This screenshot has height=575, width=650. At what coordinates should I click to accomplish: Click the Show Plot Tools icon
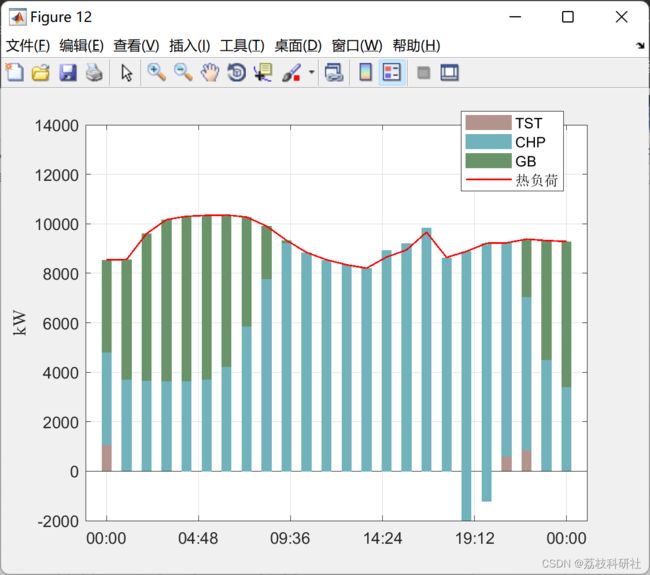[x=449, y=73]
